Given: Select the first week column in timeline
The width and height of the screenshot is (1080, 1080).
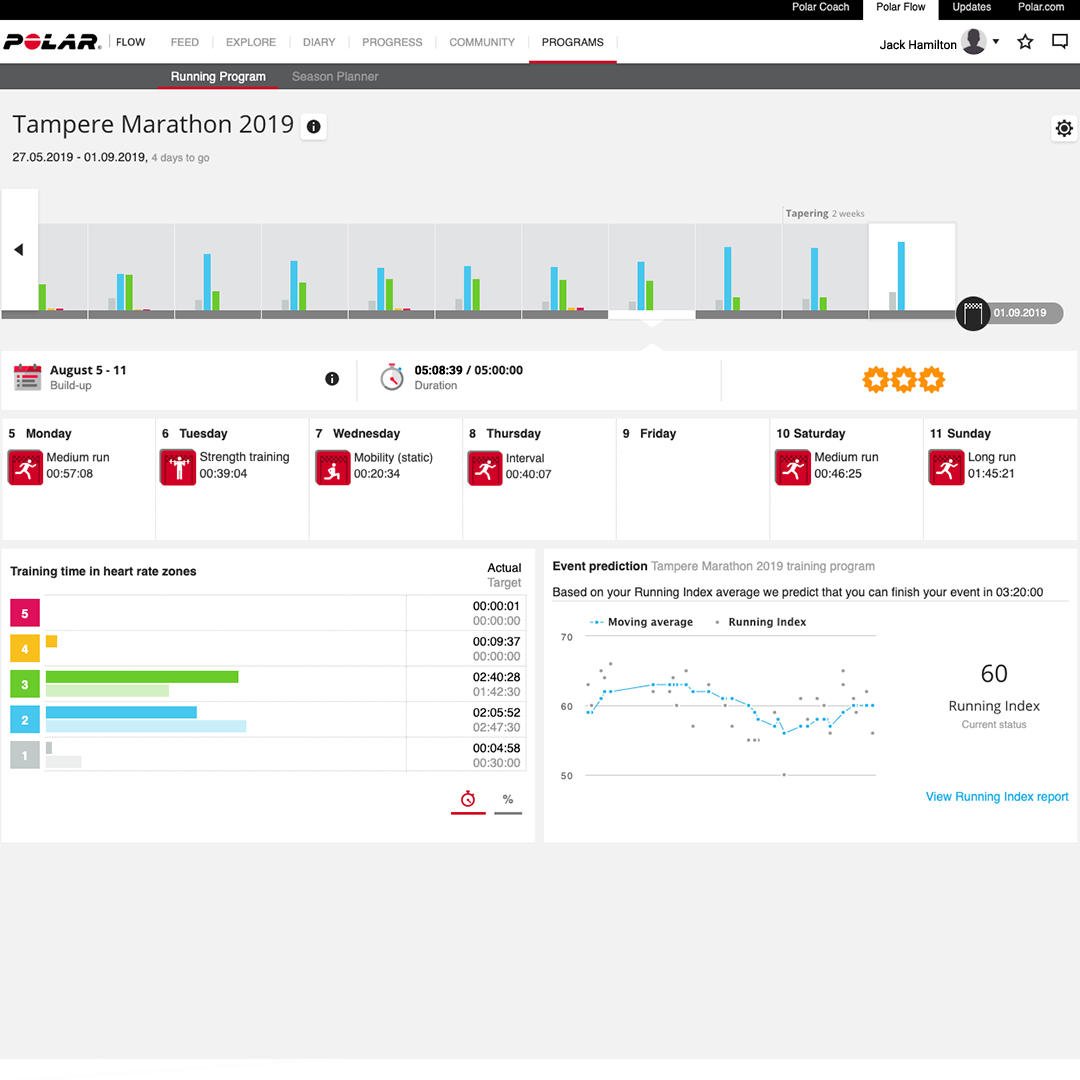Looking at the screenshot, I should coord(63,271).
